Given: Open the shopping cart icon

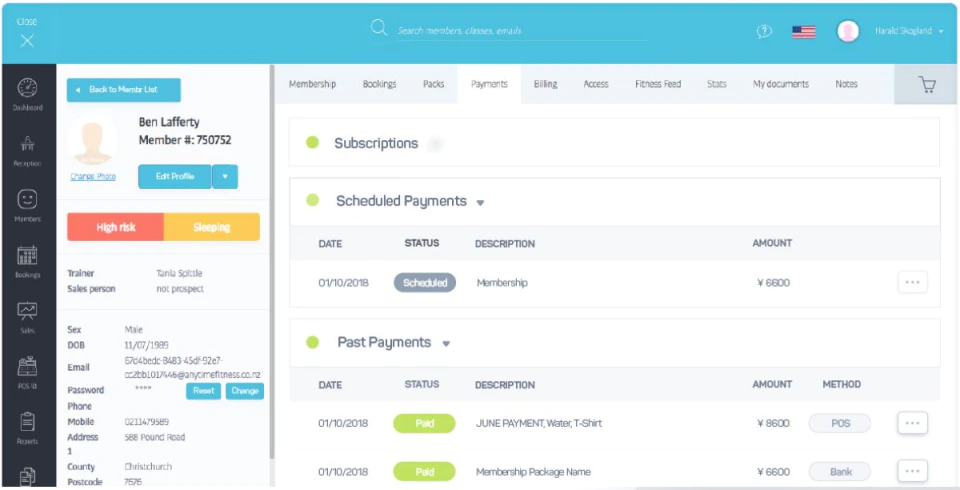Looking at the screenshot, I should click(928, 85).
